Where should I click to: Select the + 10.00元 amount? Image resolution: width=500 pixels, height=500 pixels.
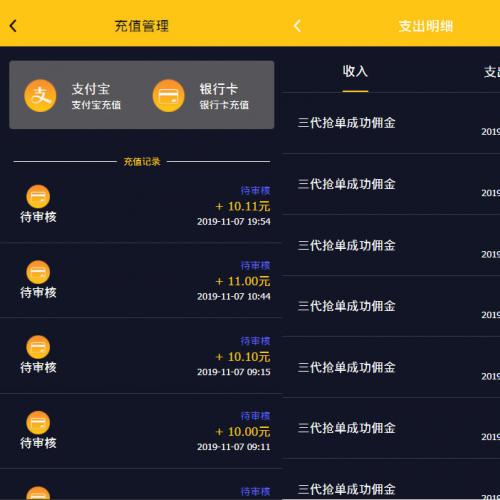[x=243, y=432]
